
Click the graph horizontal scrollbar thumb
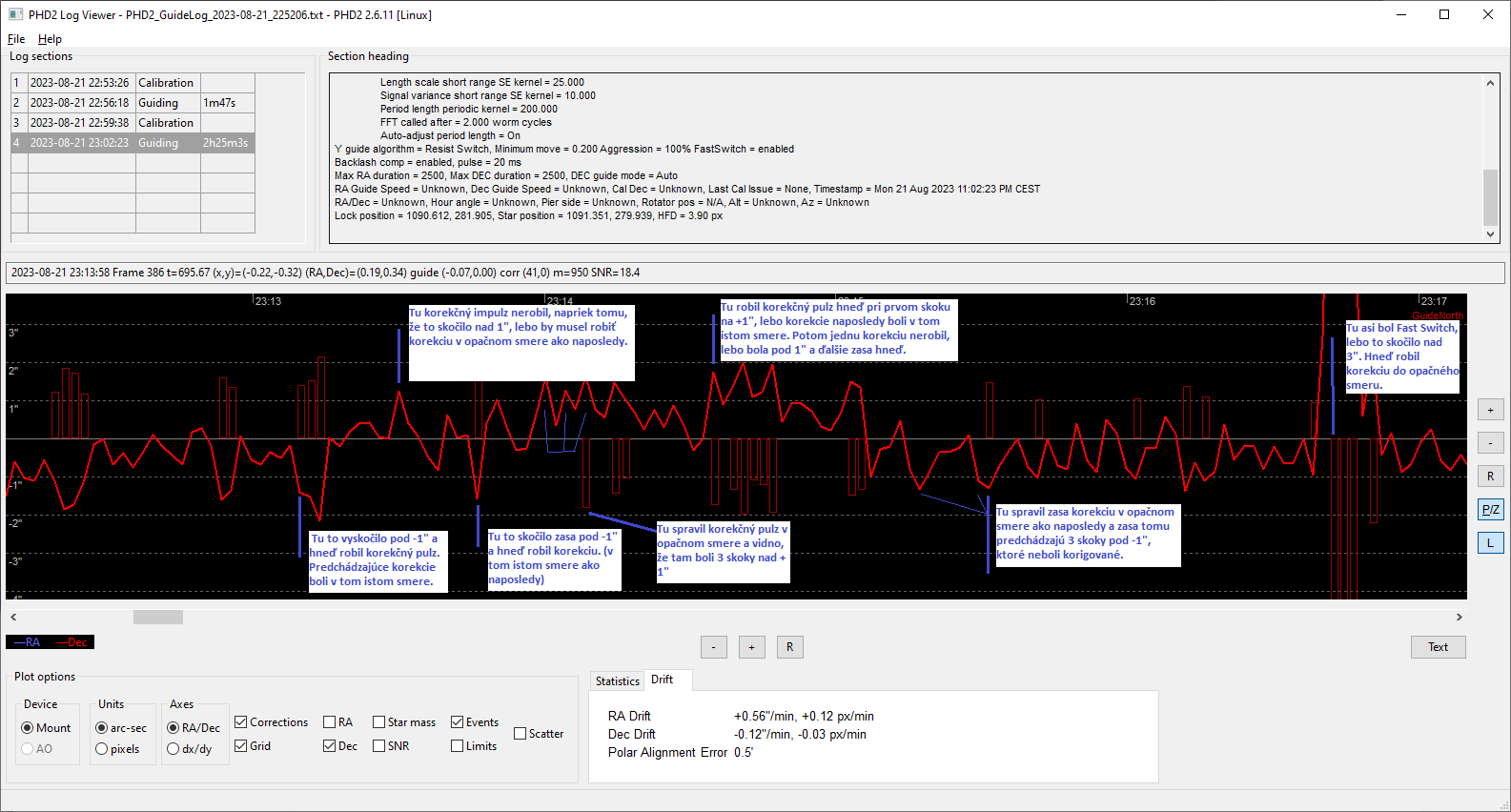[158, 618]
